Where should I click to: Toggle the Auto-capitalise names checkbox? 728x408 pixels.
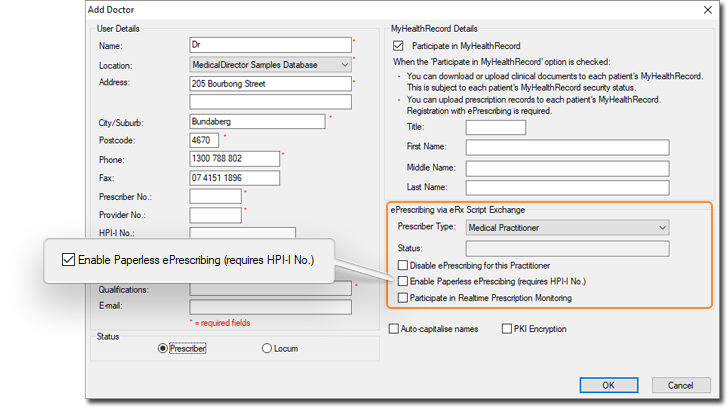pos(394,329)
